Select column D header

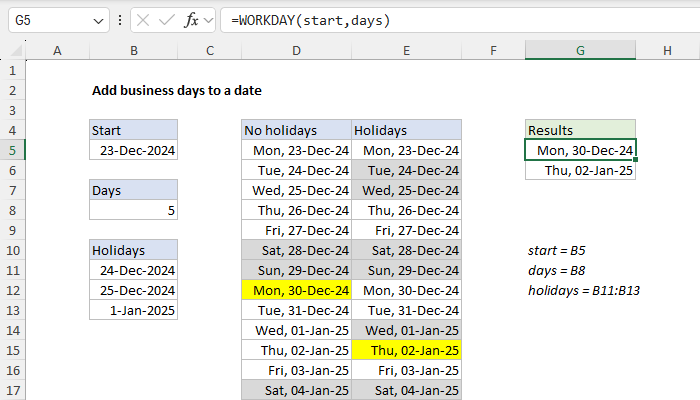point(296,50)
